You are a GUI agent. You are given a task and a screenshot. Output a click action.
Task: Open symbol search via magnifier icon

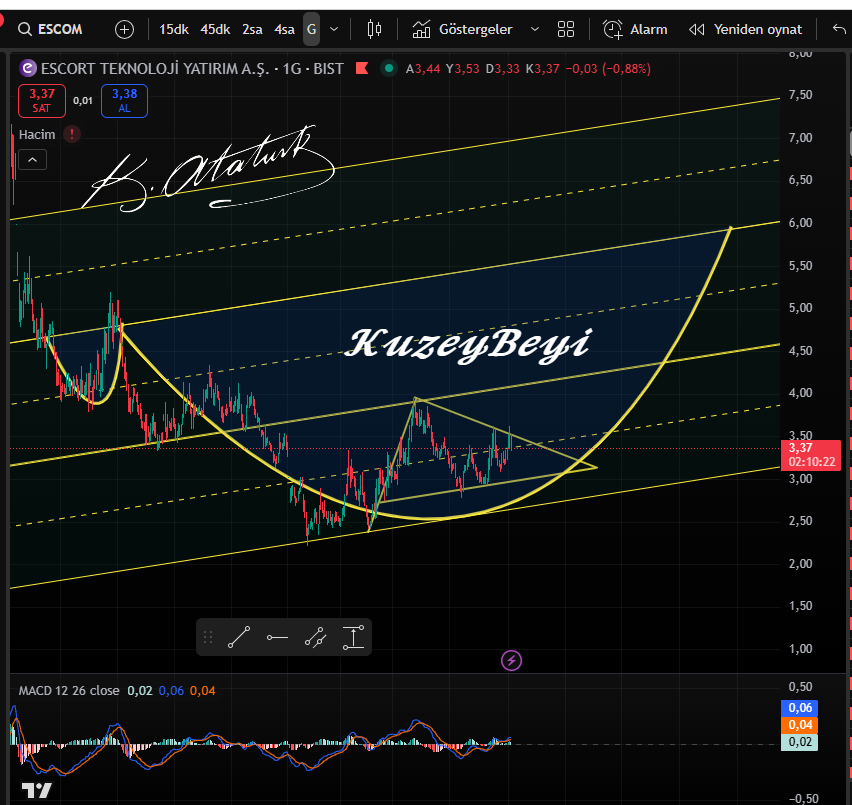coord(24,29)
